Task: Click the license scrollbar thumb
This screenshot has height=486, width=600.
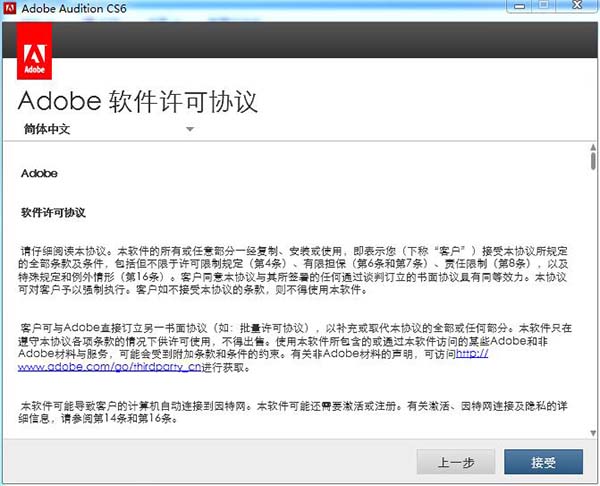Action: pyautogui.click(x=592, y=161)
